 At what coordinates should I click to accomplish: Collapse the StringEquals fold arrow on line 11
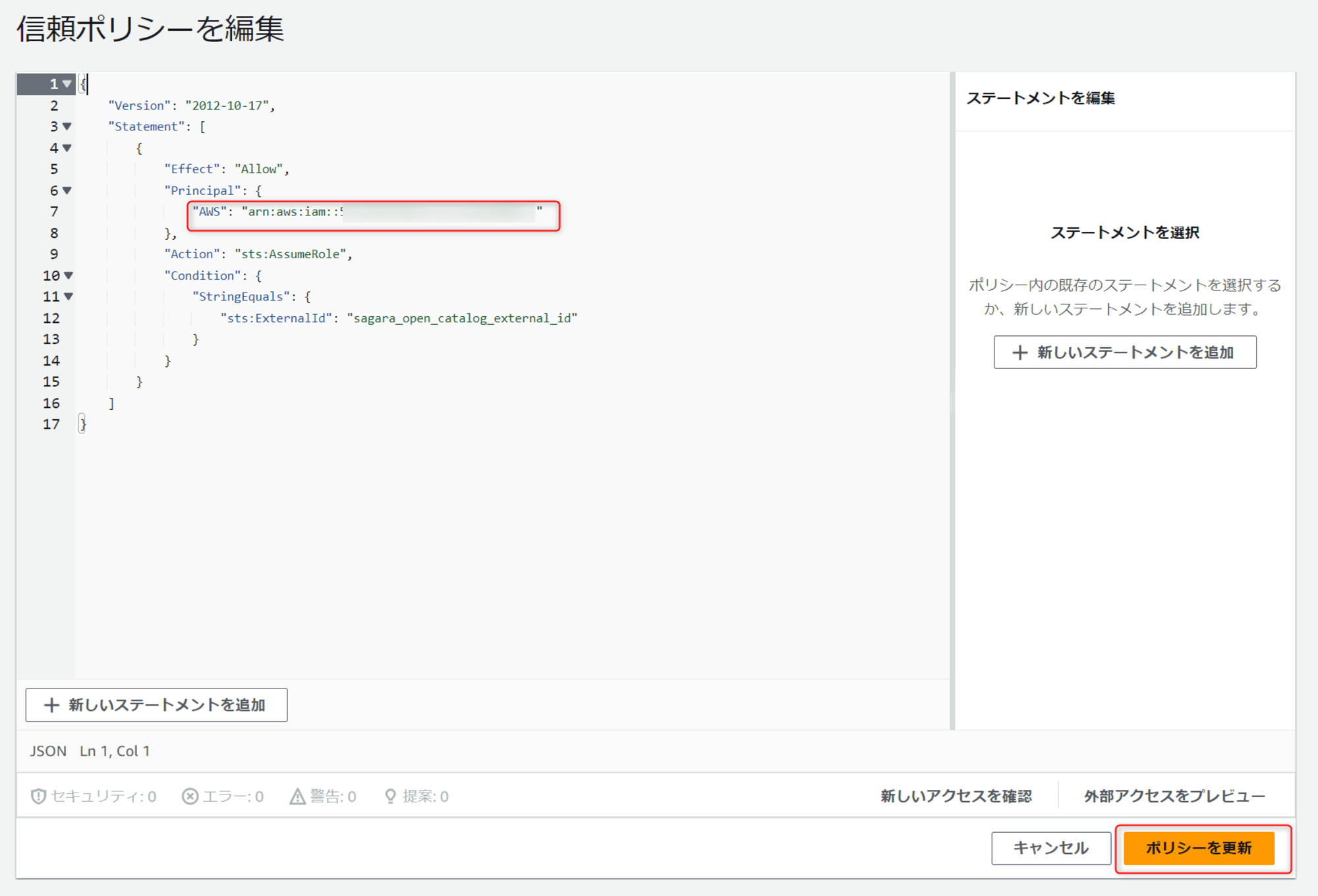coord(68,296)
